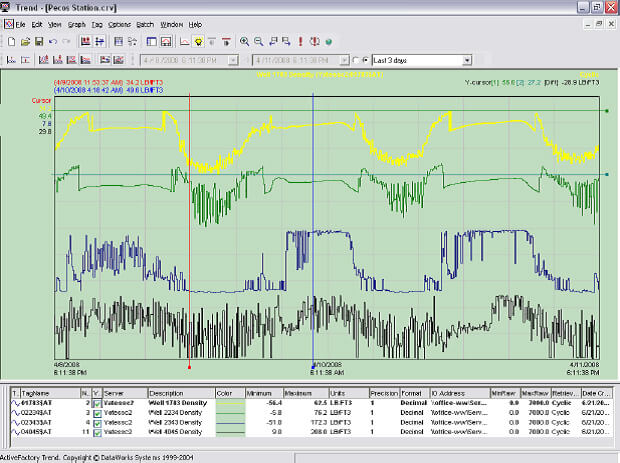Click the red-lined axis icon on second toolbar
Image resolution: width=620 pixels, height=463 pixels.
25,60
